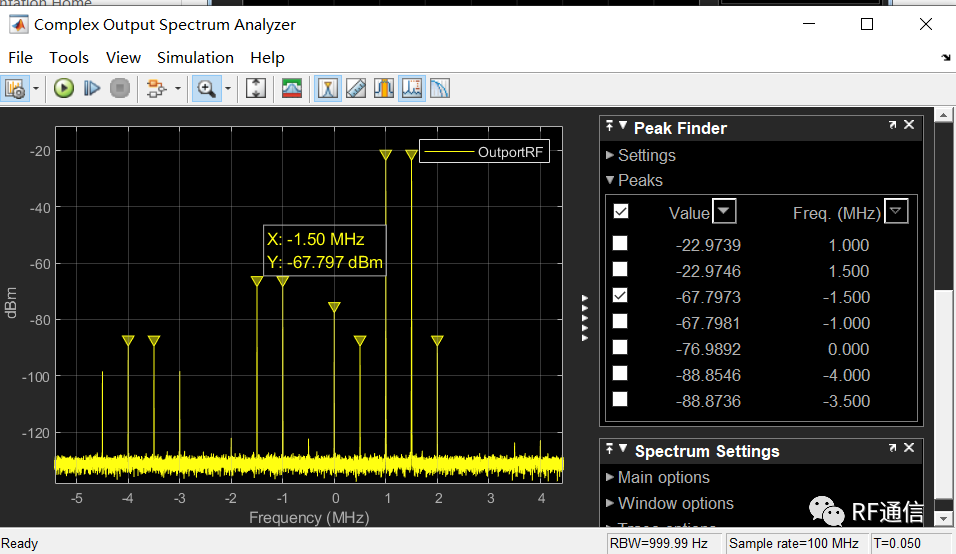This screenshot has height=554, width=956.
Task: Click the X: -1.50 MHz data tip
Action: tap(324, 250)
